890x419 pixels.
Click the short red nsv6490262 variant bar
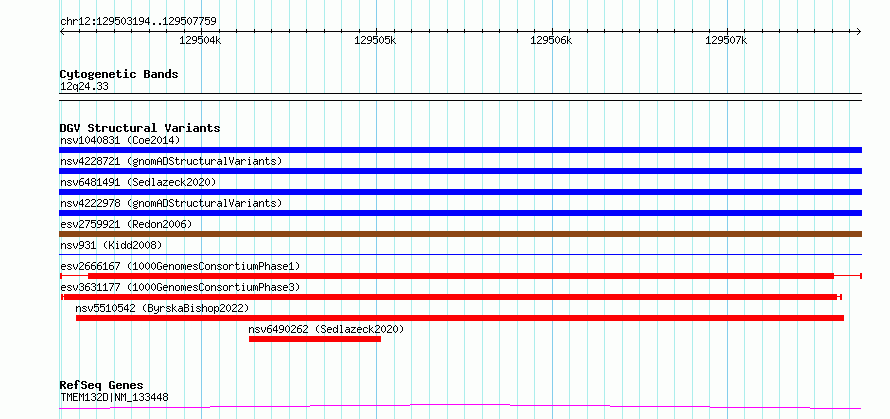point(315,339)
